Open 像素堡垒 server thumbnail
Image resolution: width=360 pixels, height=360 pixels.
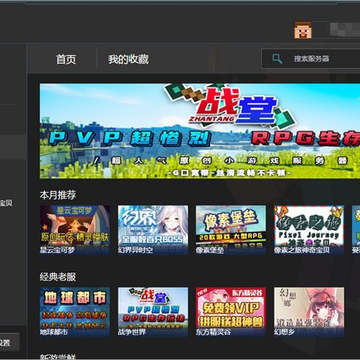[231, 230]
